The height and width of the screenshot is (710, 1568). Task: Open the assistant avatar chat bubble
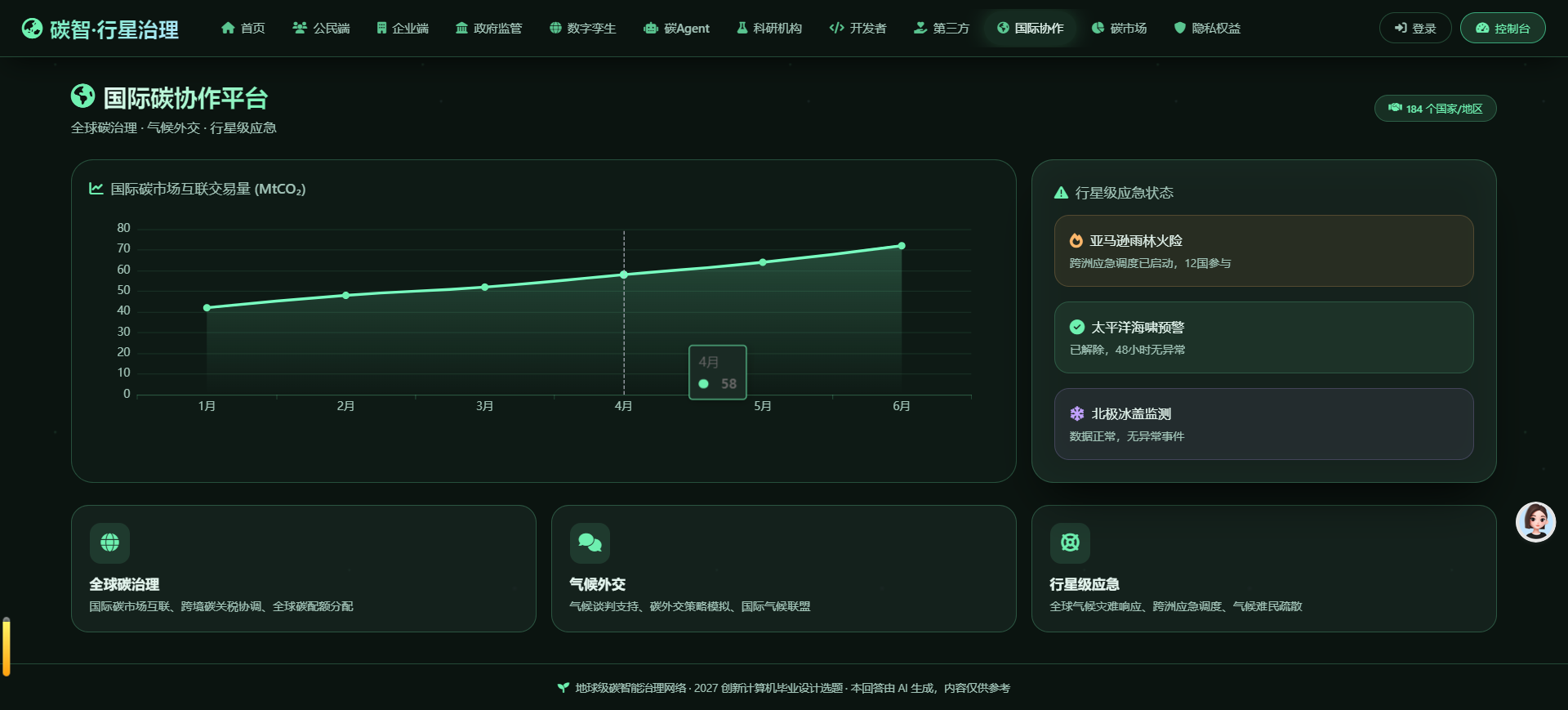point(1535,522)
